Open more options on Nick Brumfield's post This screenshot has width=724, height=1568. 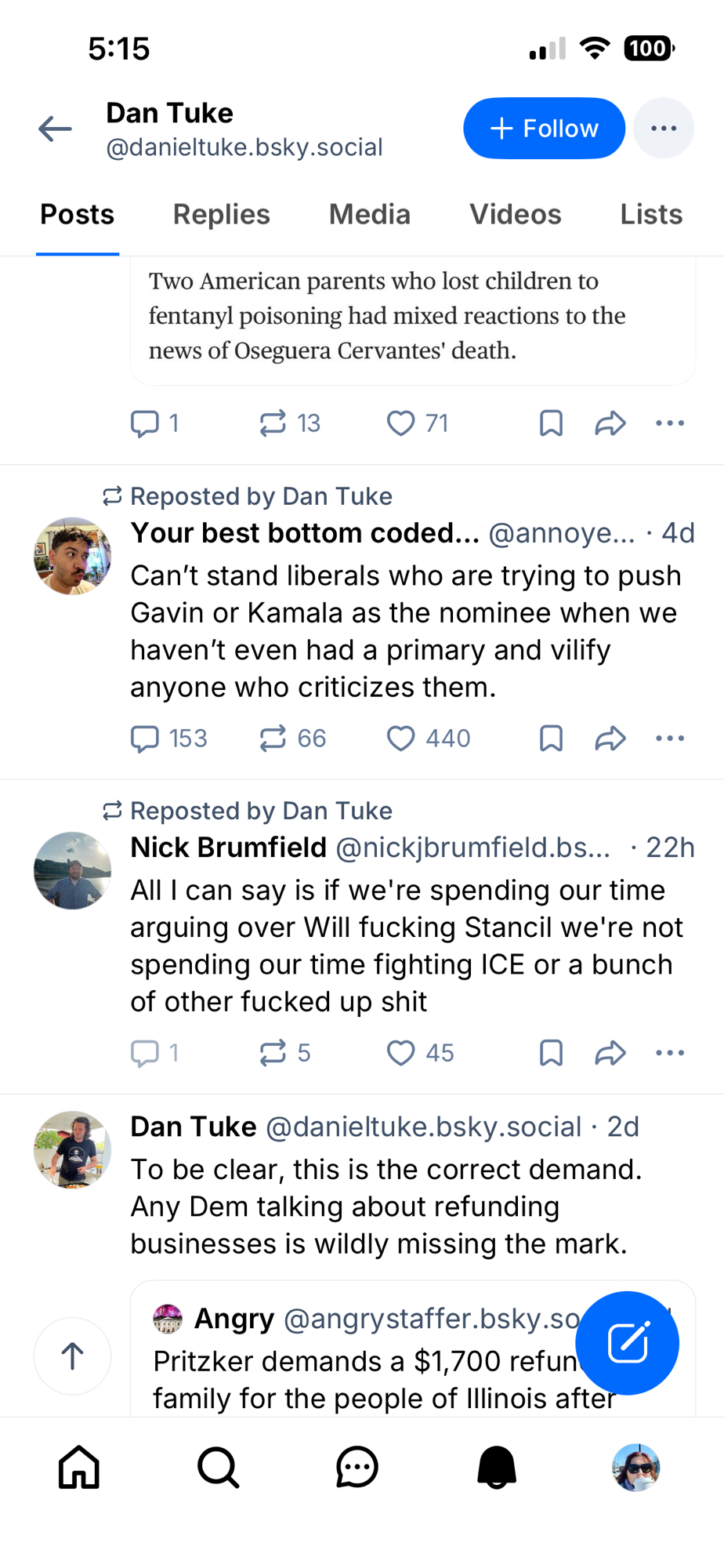(670, 1053)
